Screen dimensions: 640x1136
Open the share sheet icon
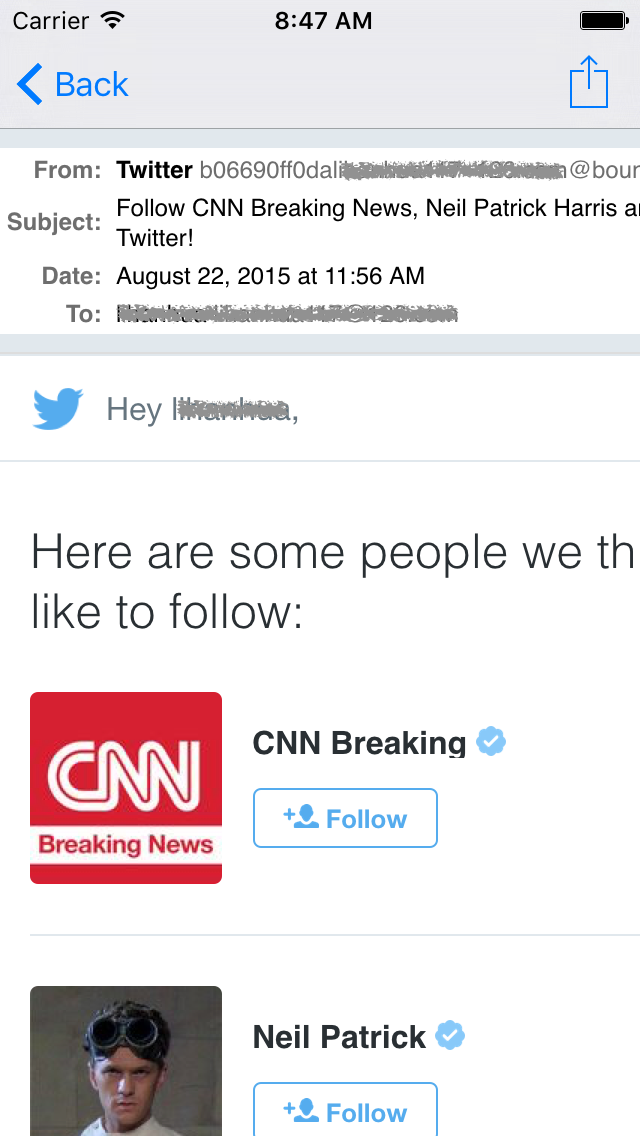tap(588, 82)
